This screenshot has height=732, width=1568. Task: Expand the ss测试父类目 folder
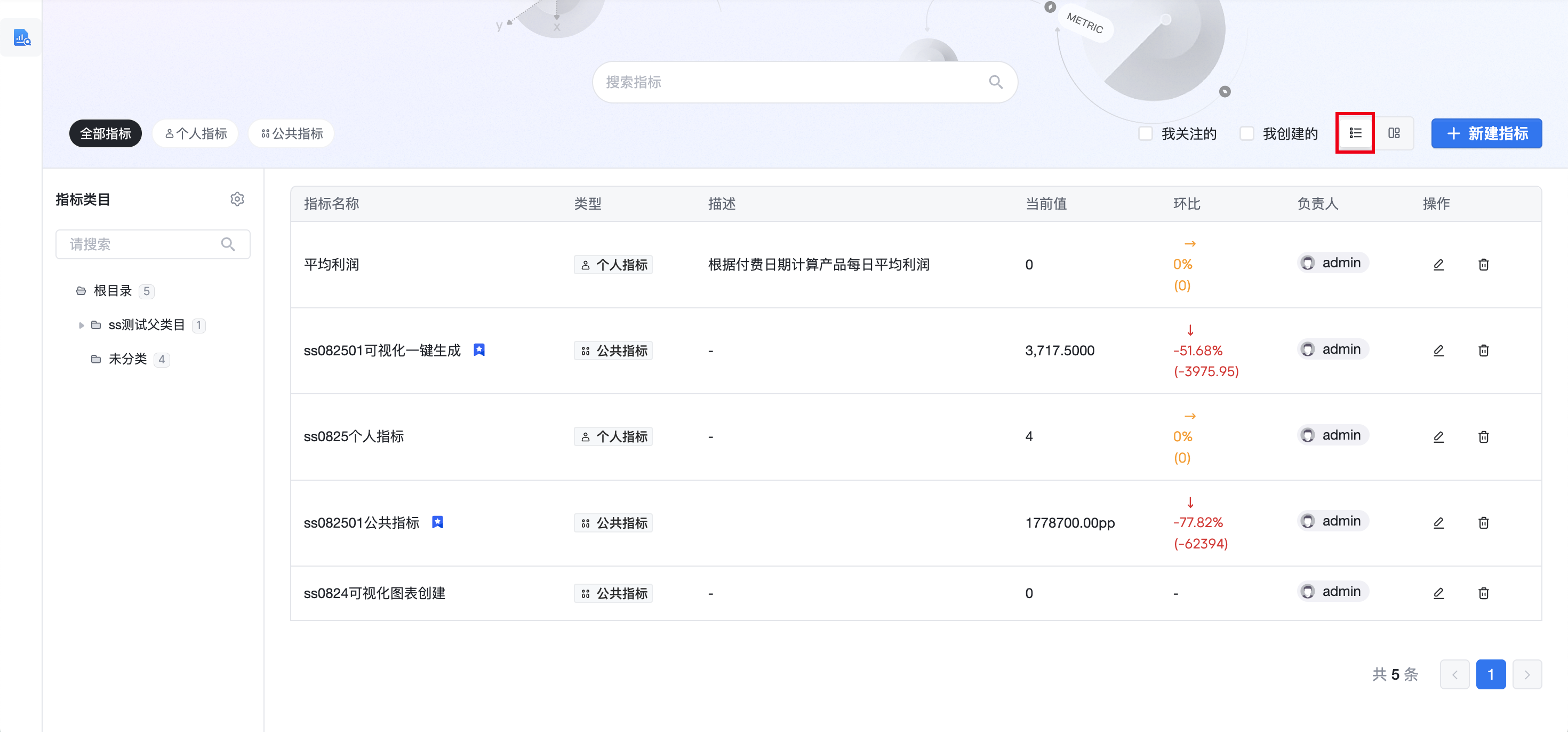pyautogui.click(x=82, y=325)
